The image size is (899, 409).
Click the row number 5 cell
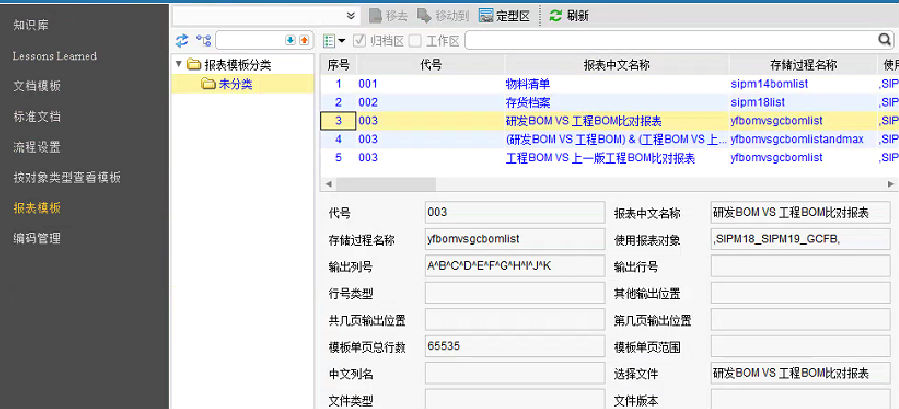coord(338,158)
